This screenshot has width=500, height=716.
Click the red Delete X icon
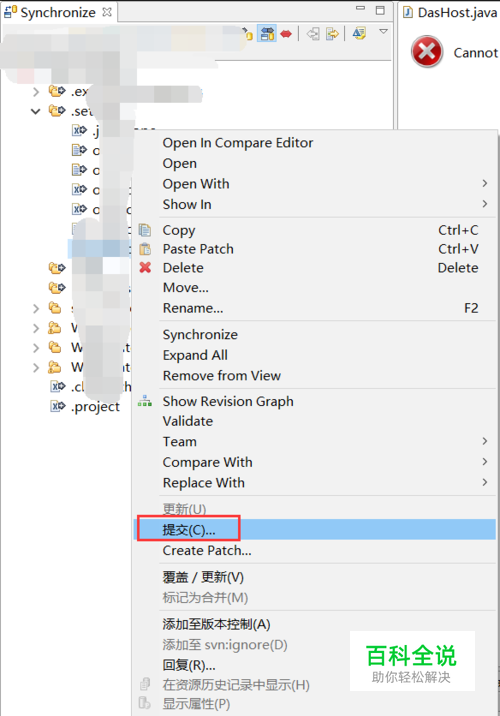tap(145, 268)
